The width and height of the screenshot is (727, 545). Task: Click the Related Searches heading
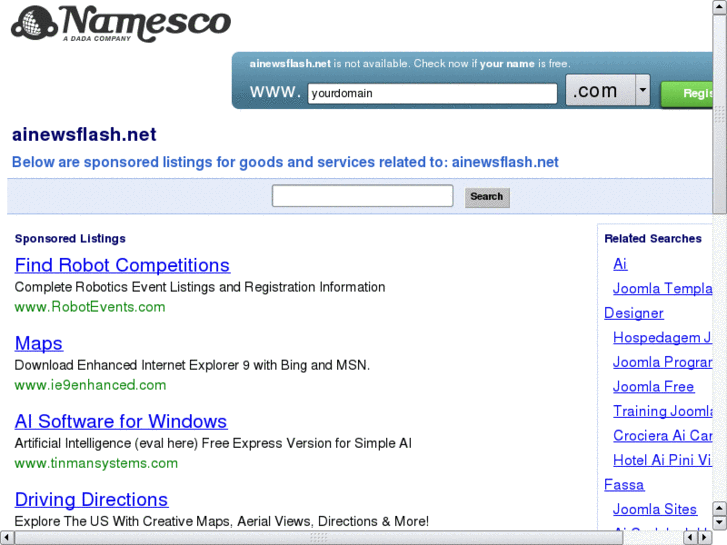(x=653, y=238)
